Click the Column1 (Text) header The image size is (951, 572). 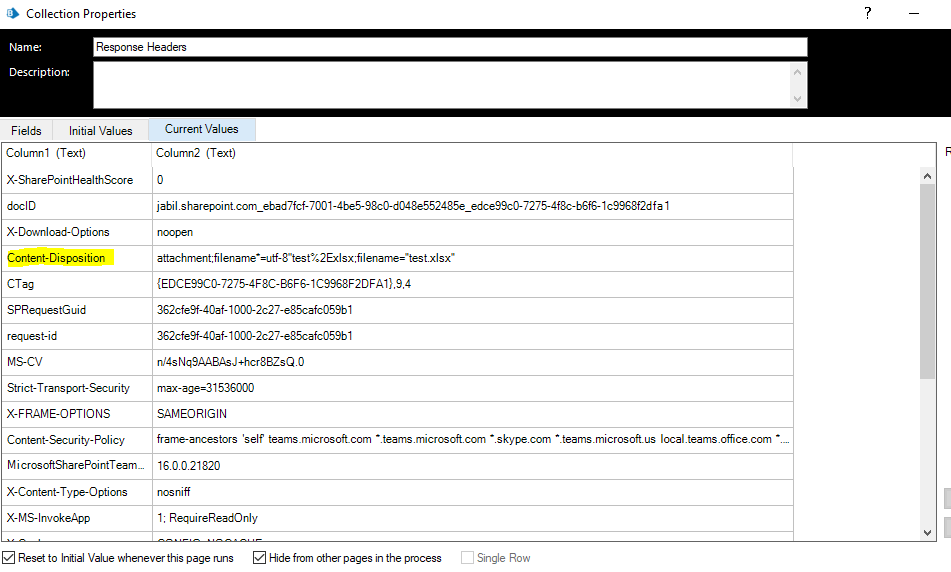point(46,153)
